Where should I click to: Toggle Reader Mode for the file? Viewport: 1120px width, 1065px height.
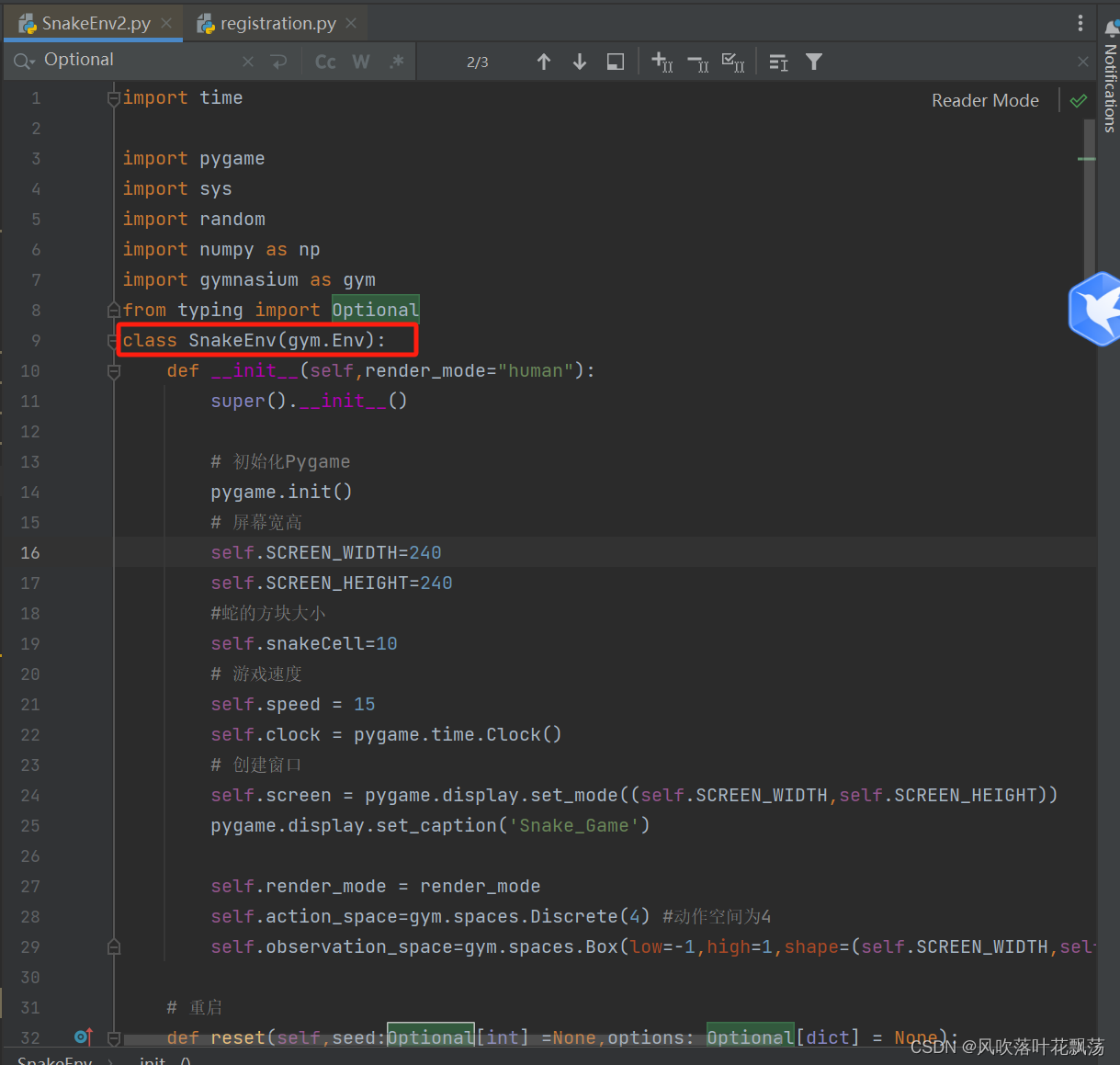coord(985,100)
